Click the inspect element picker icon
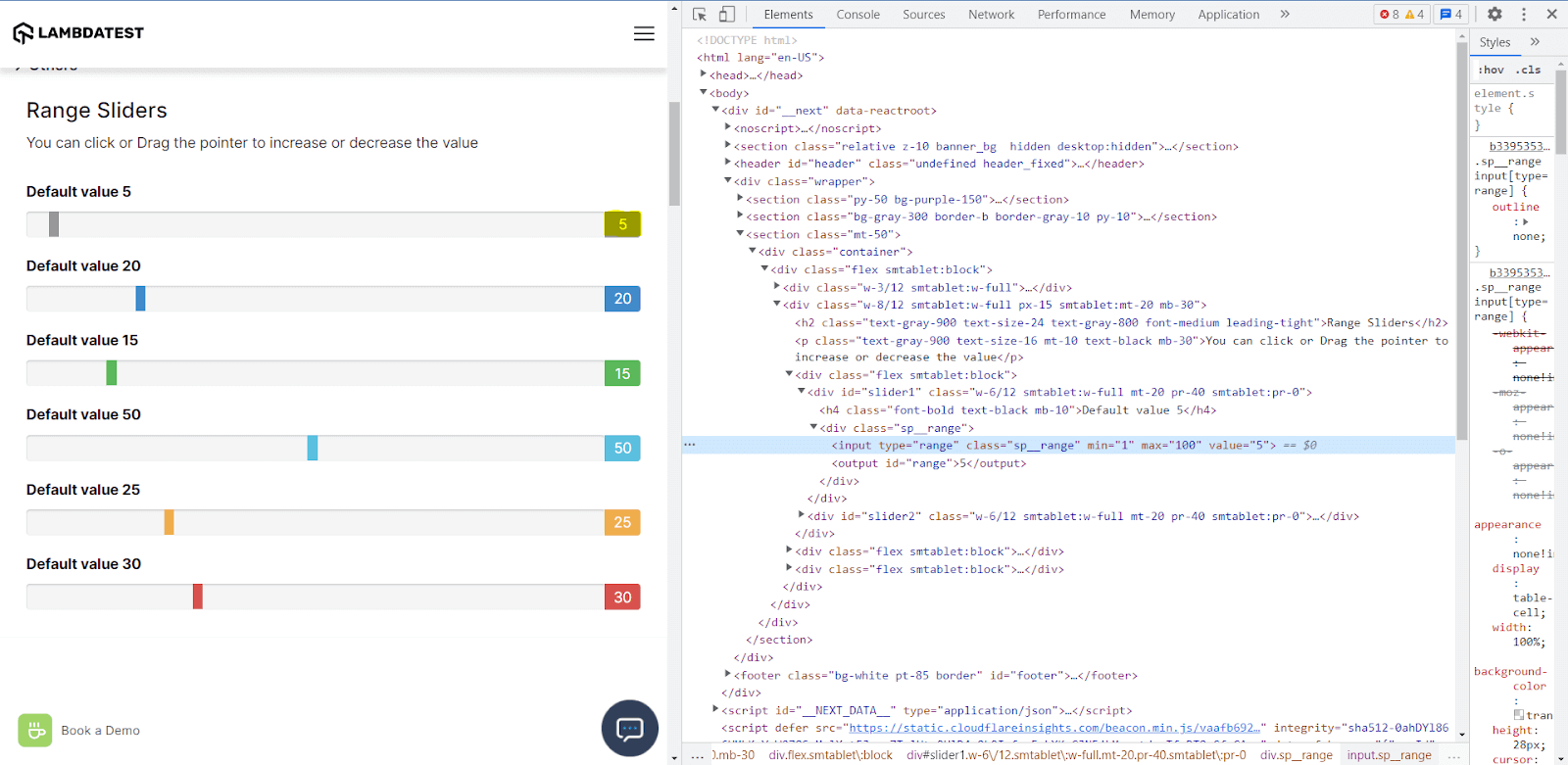The width and height of the screenshot is (1568, 765). click(700, 14)
